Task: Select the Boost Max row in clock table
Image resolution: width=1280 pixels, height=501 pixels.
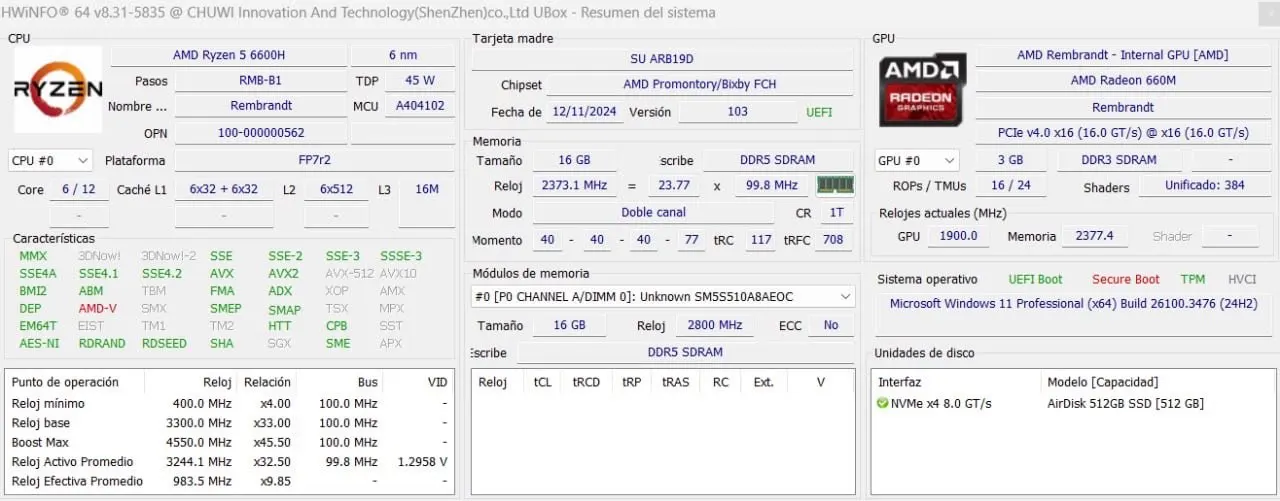Action: 40,443
